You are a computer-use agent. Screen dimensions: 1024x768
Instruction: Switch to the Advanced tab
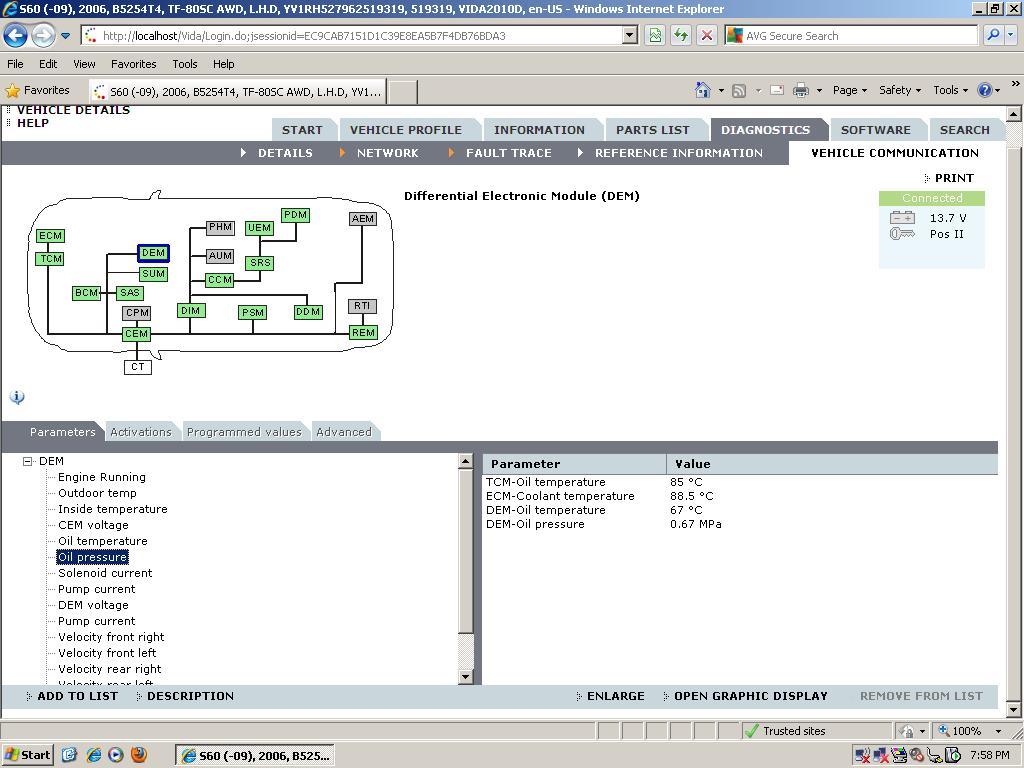344,432
